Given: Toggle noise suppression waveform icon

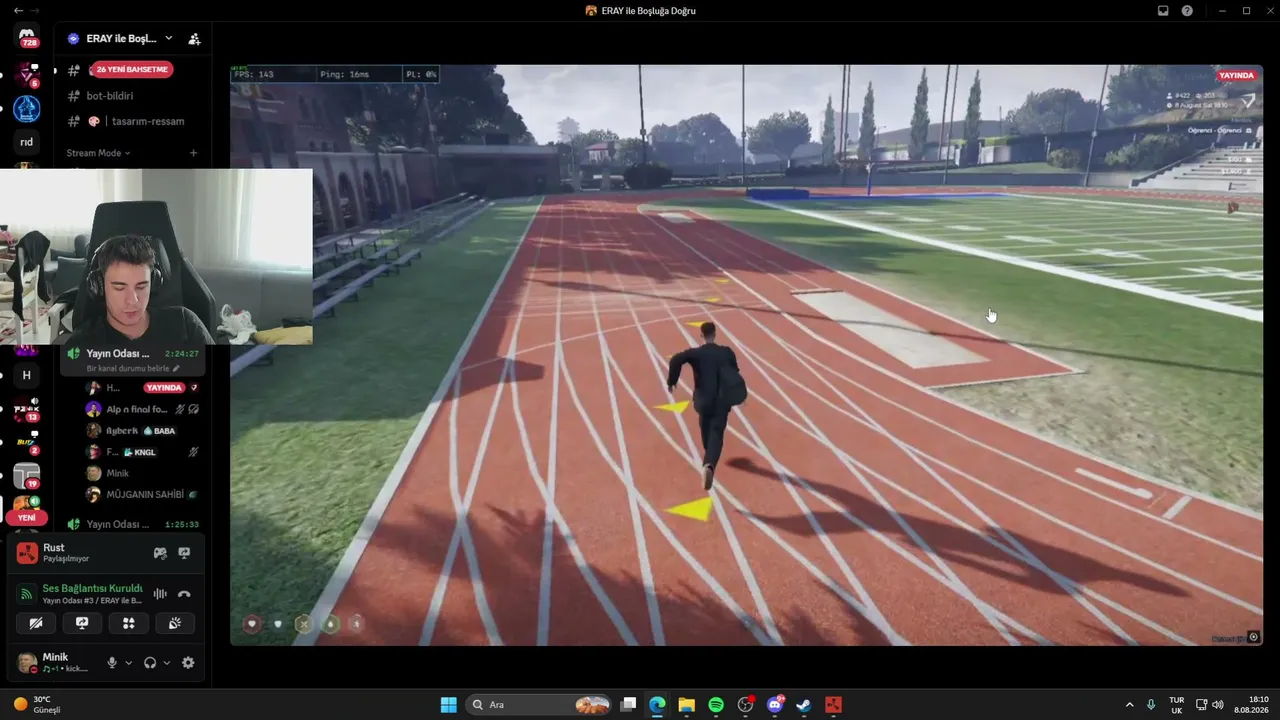Looking at the screenshot, I should coord(160,594).
